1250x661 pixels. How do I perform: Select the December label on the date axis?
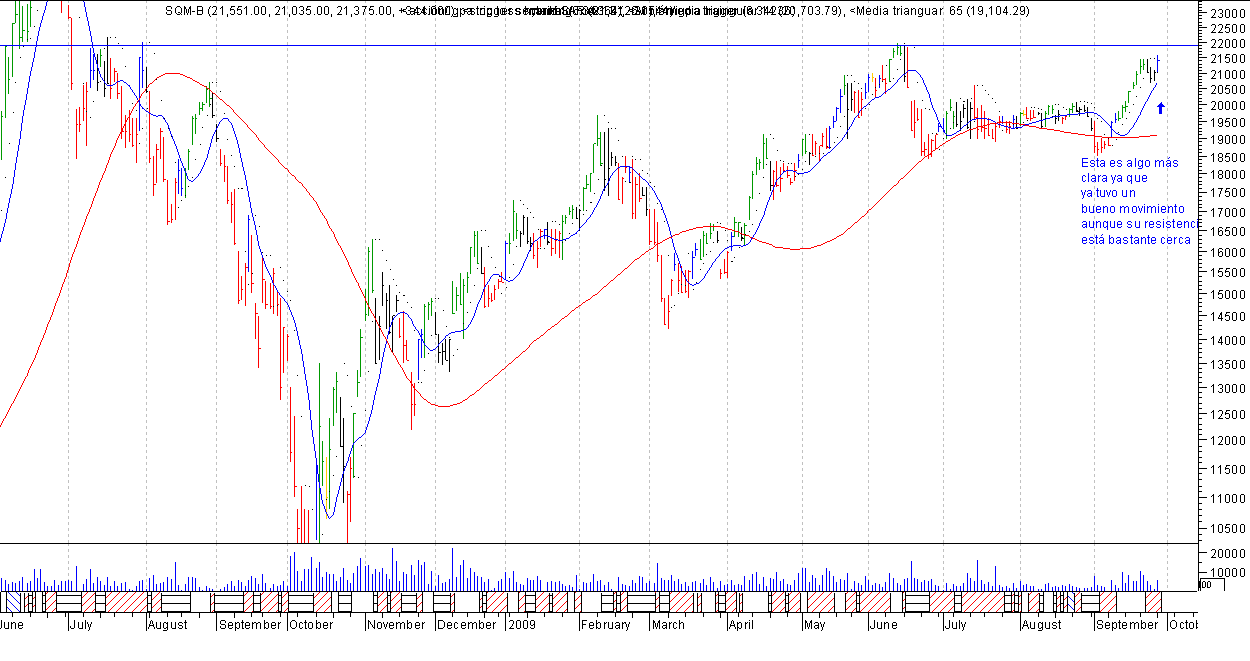click(x=467, y=625)
